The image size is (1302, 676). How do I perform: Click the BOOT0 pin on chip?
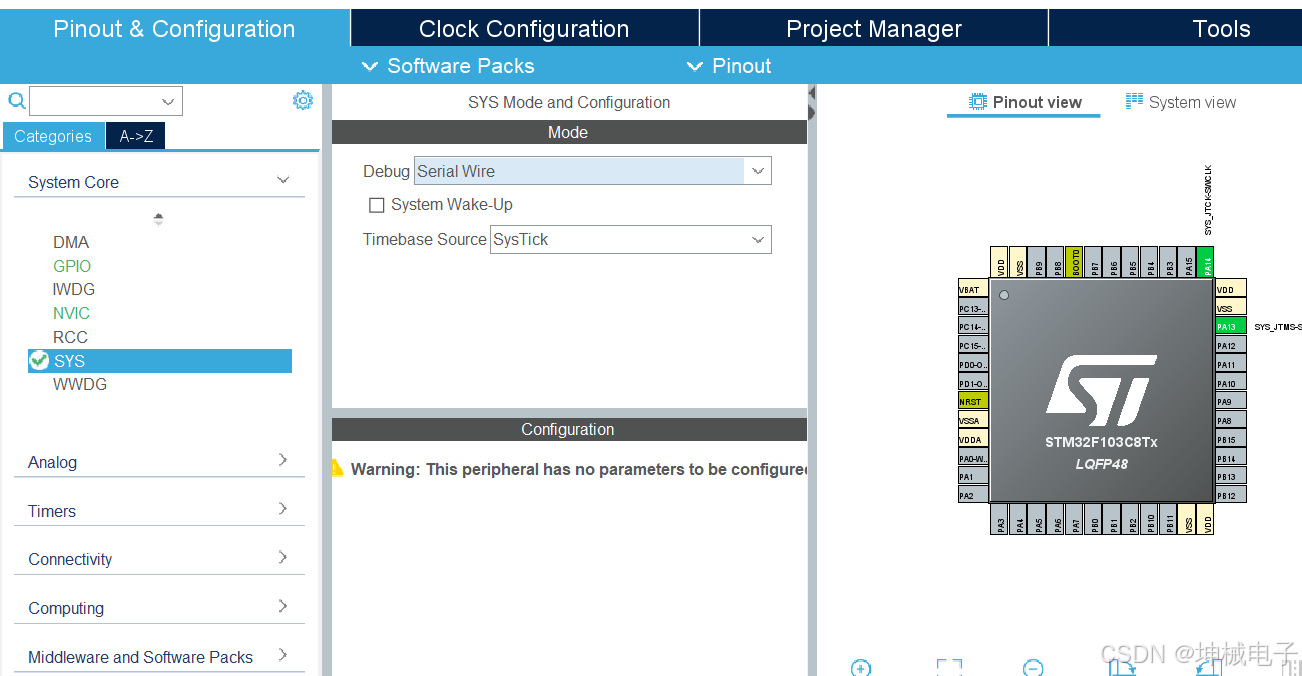coord(1075,263)
